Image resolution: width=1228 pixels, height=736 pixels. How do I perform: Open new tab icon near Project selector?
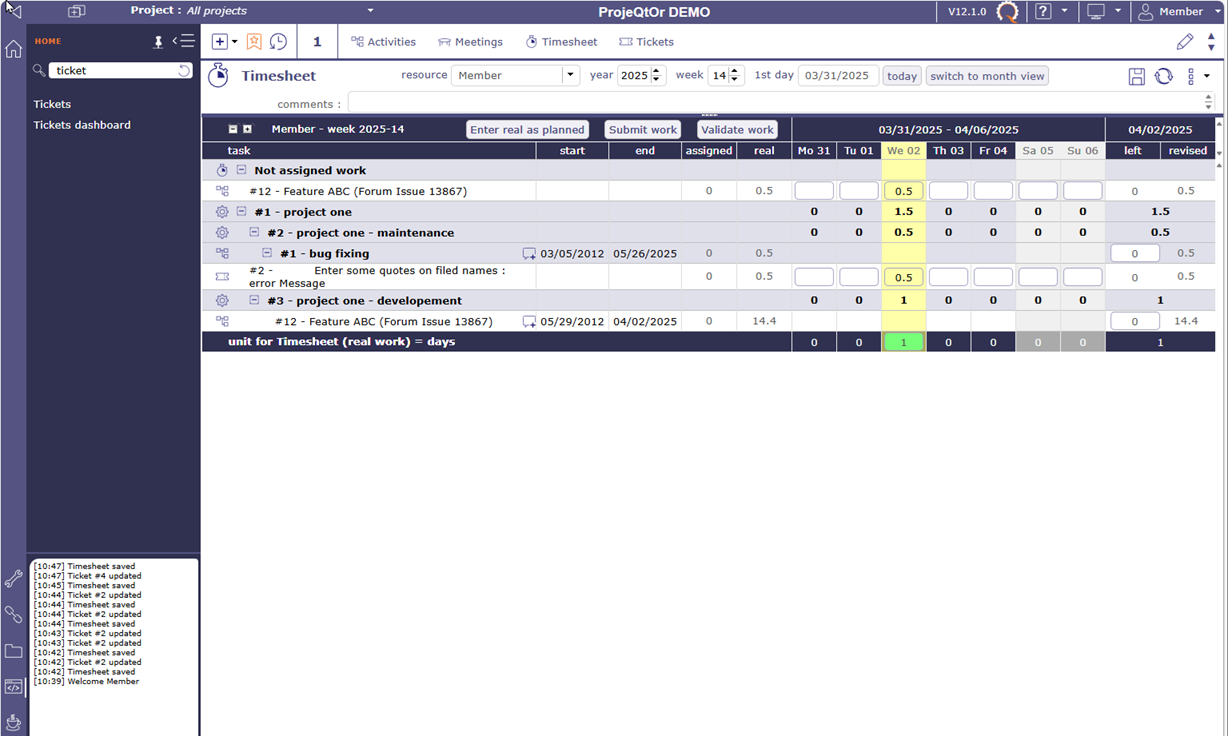77,11
